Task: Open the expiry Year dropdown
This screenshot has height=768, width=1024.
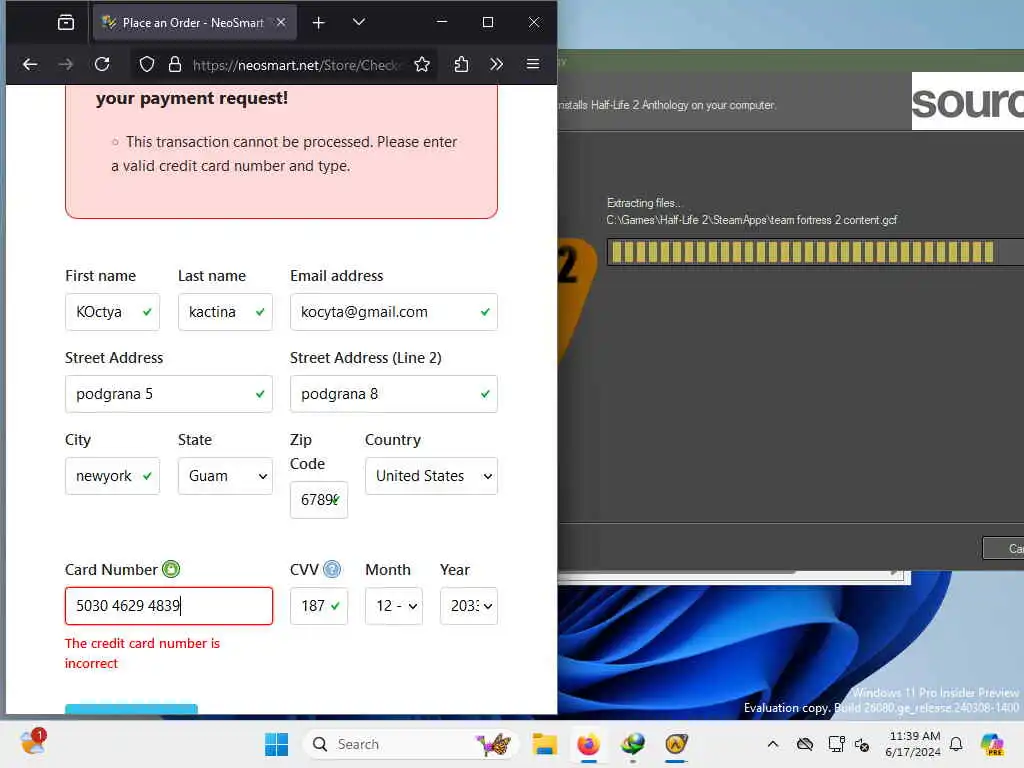Action: click(469, 606)
